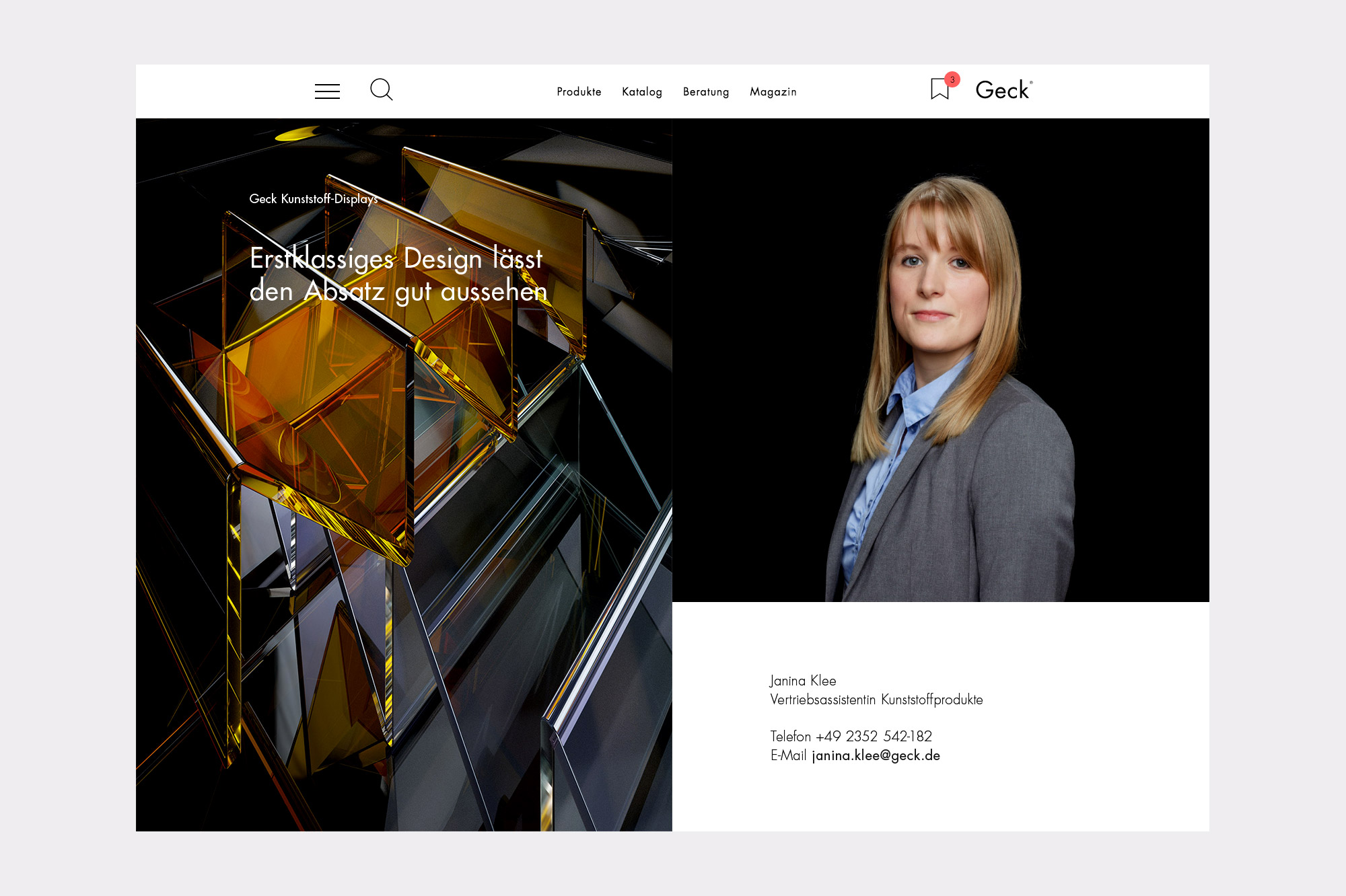The width and height of the screenshot is (1346, 896).
Task: Open the Magazin section
Action: coord(773,91)
